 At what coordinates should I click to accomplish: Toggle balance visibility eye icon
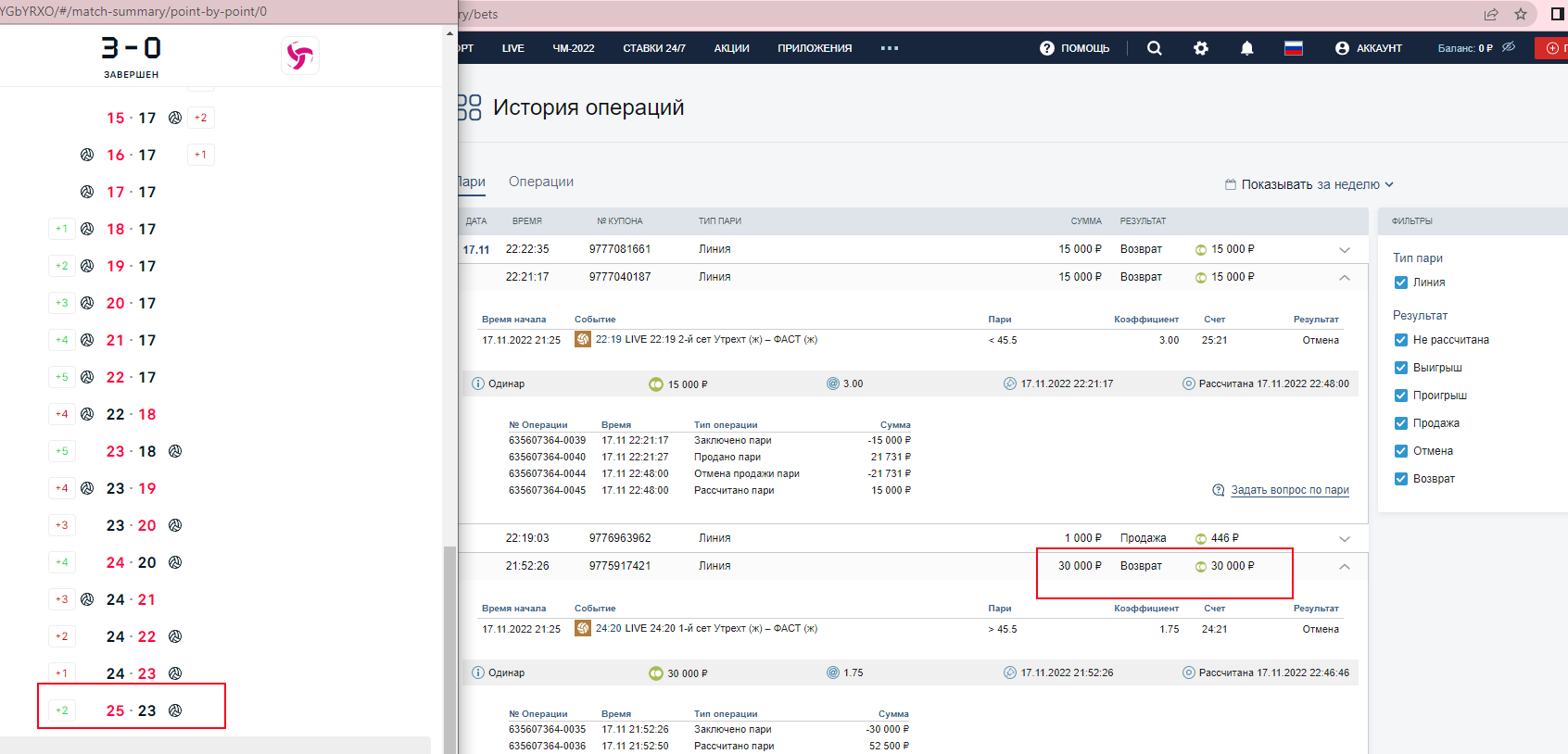[1509, 47]
